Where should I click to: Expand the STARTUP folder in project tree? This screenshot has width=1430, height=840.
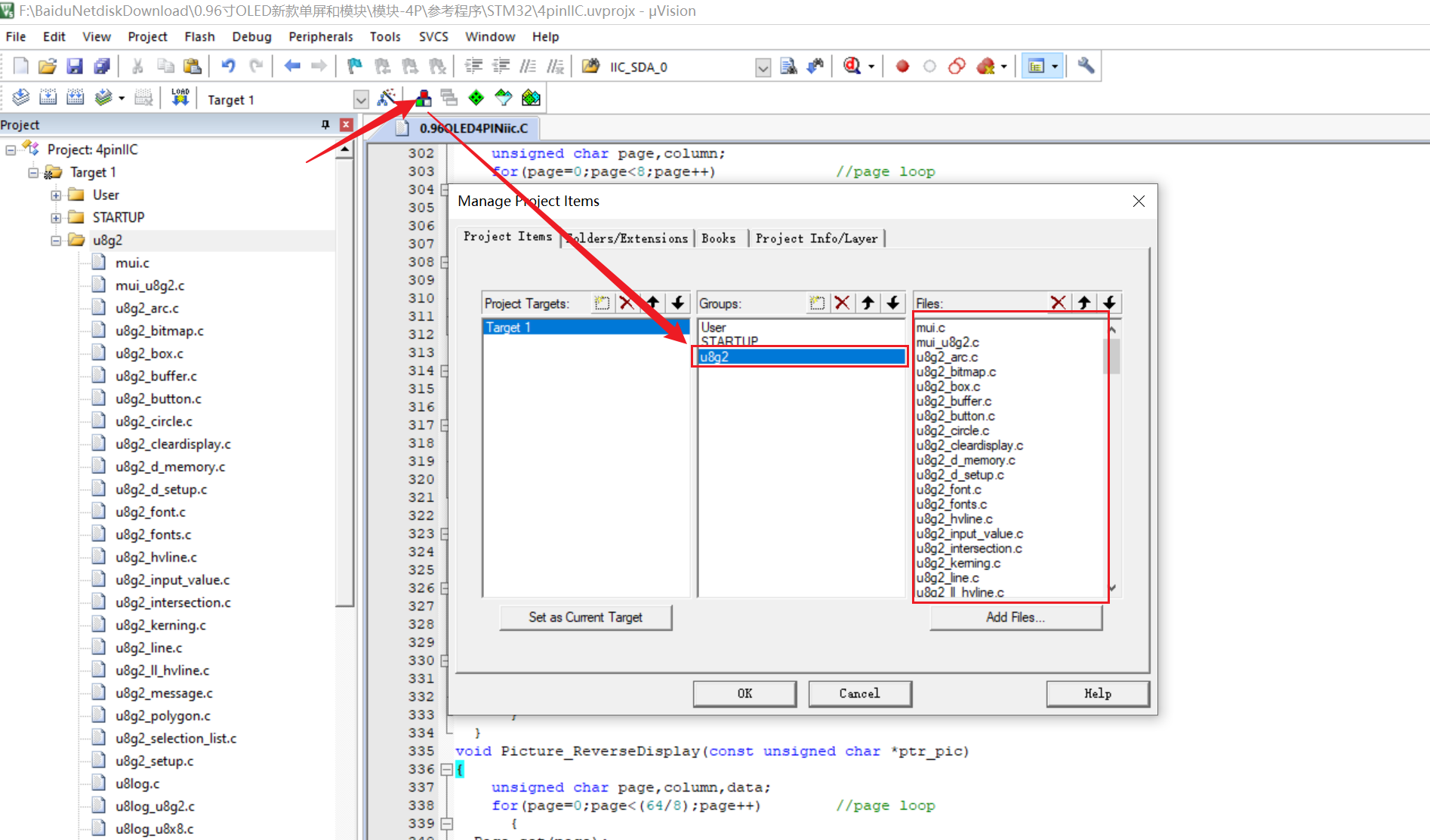[x=56, y=218]
